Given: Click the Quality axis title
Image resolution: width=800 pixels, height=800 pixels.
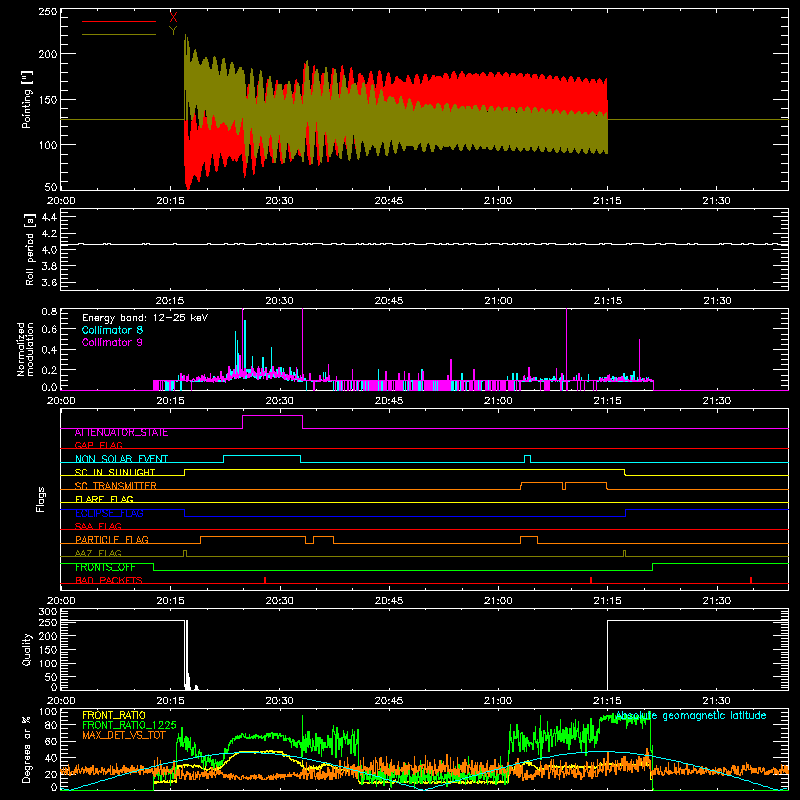Looking at the screenshot, I should pos(27,649).
